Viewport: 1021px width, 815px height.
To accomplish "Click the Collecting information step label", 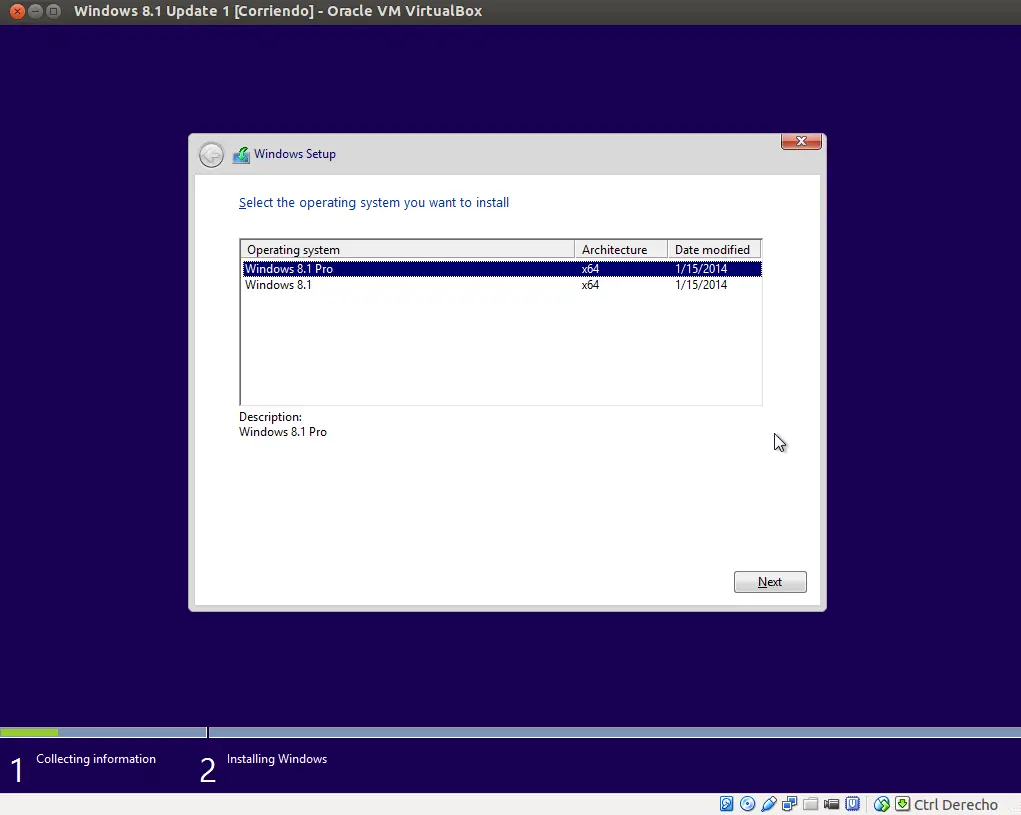I will (96, 759).
